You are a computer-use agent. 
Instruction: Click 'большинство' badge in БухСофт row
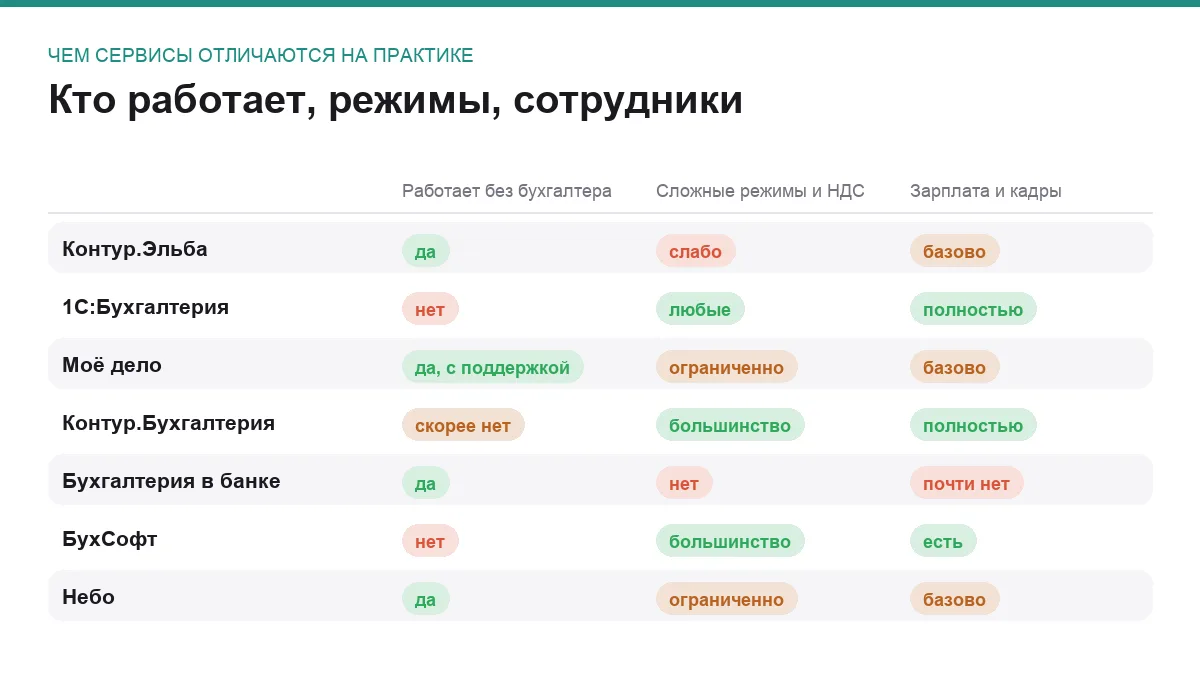[x=730, y=541]
